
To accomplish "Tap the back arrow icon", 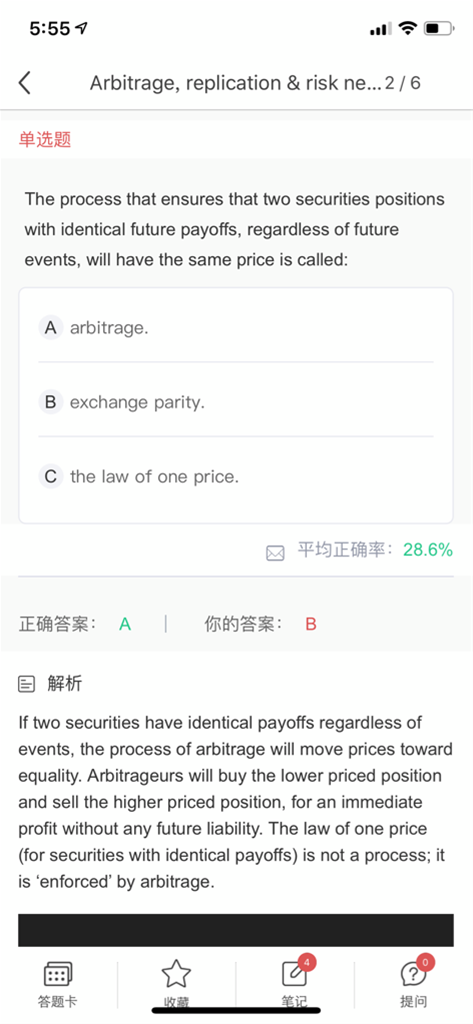I will click(25, 83).
